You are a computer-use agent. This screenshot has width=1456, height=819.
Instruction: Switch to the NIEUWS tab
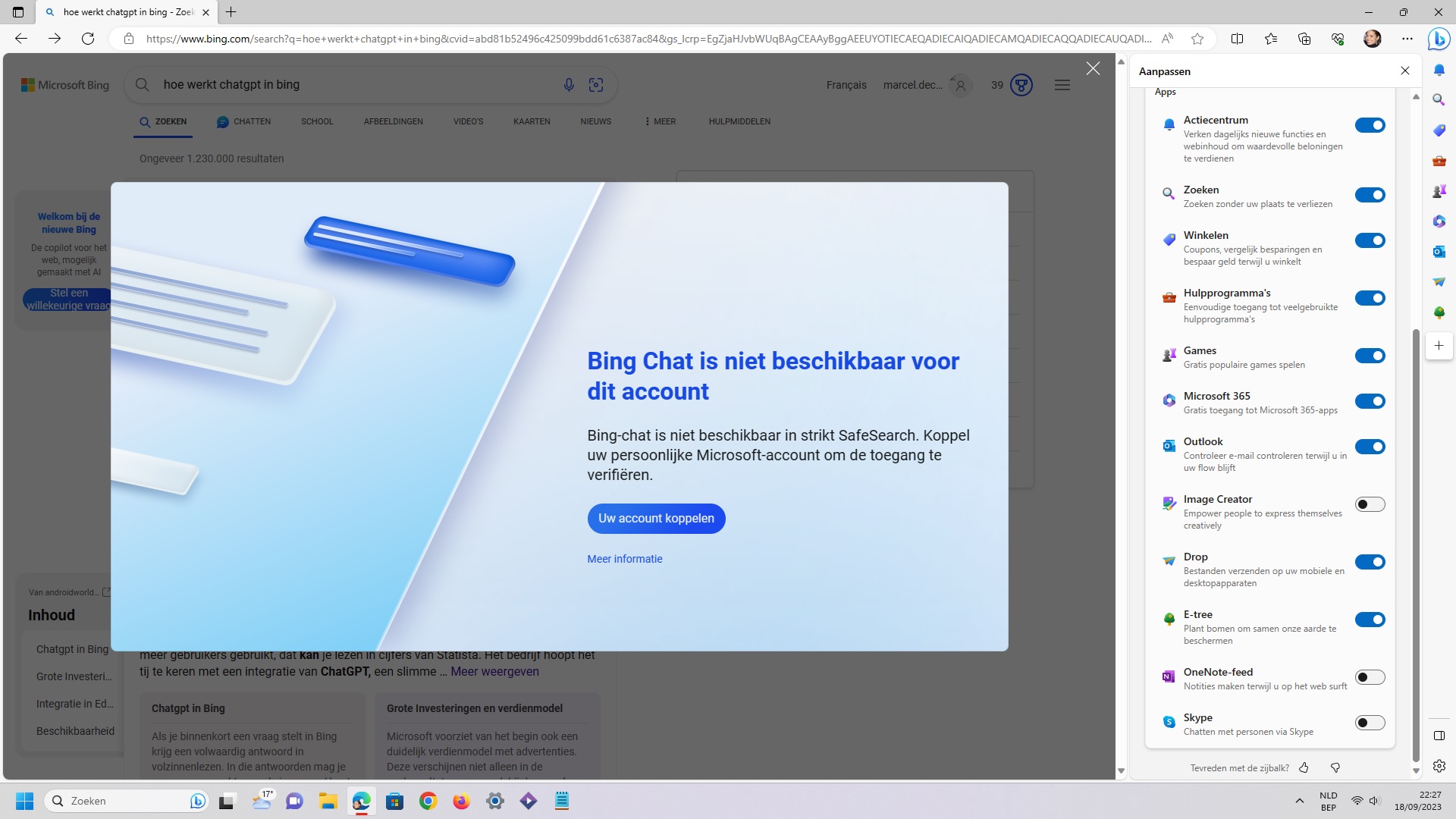[x=595, y=121]
